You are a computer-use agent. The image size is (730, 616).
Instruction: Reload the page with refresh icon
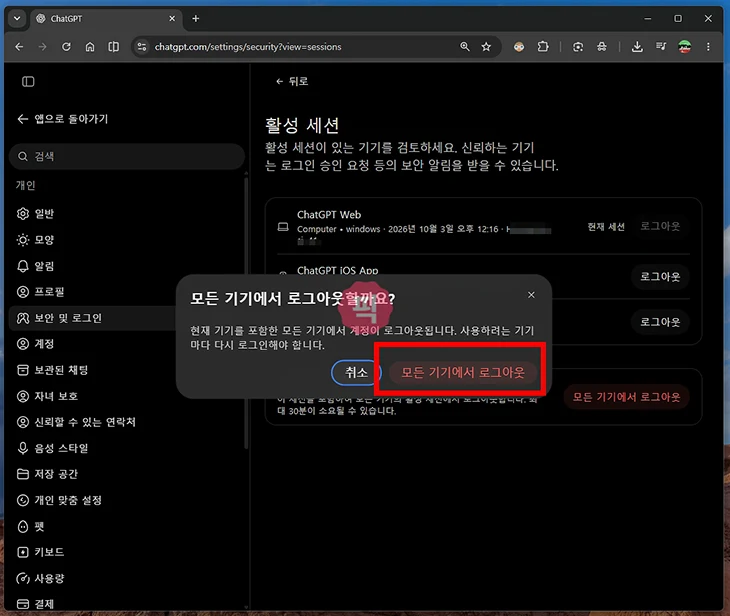[x=66, y=47]
